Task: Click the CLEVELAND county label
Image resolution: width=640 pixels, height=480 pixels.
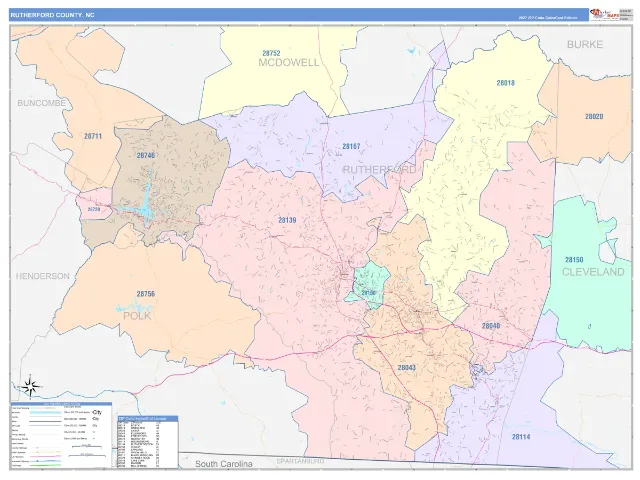Action: click(593, 272)
